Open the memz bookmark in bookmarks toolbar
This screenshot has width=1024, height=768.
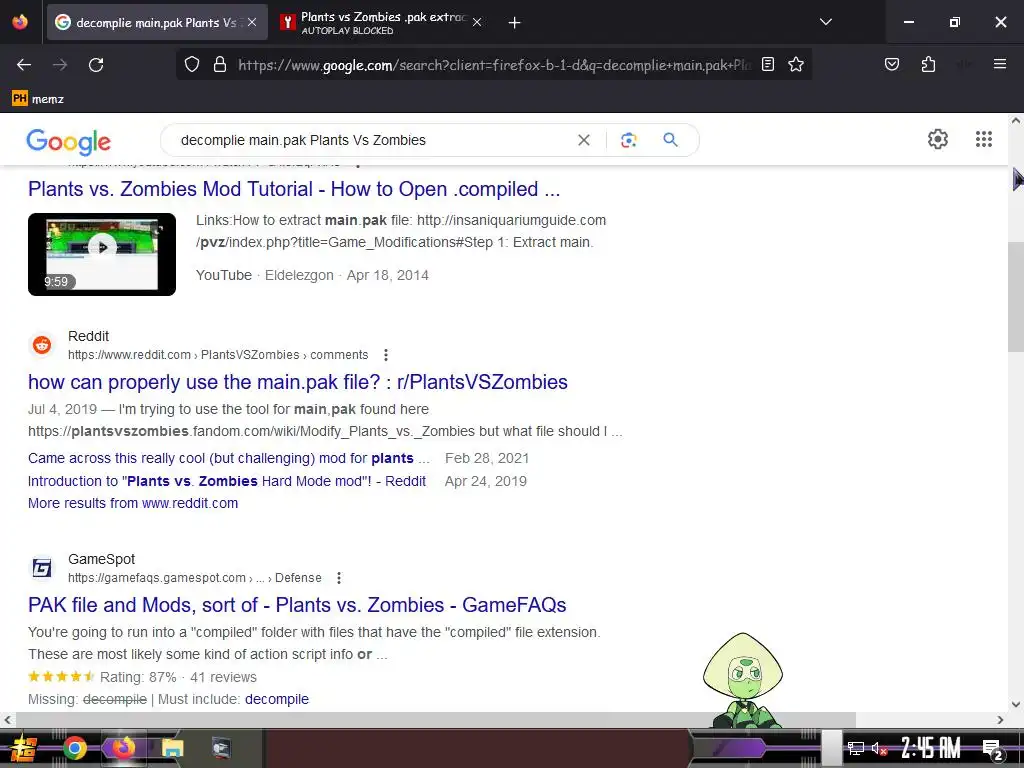[x=38, y=99]
